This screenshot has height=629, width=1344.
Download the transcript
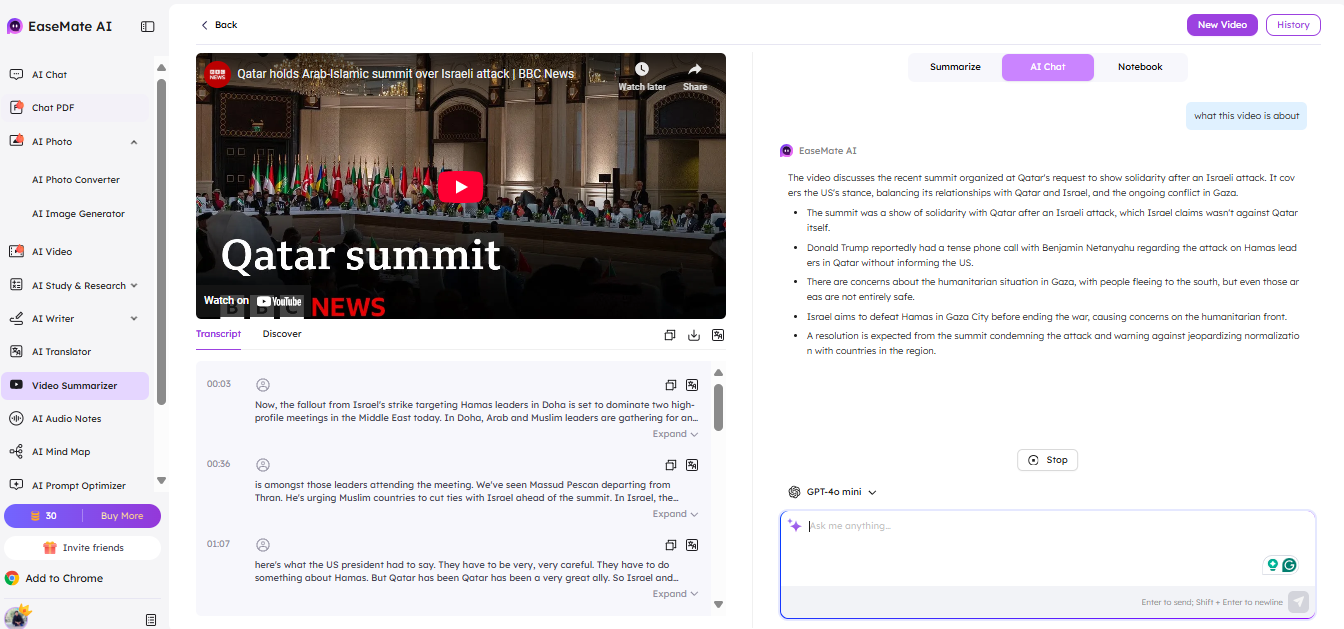(694, 335)
